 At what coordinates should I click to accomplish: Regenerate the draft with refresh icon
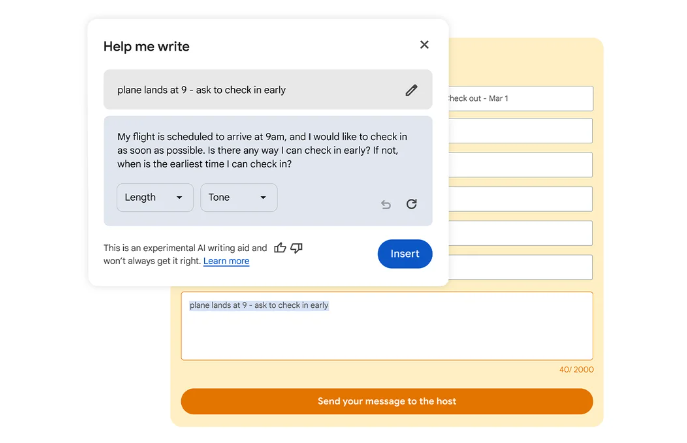point(411,204)
